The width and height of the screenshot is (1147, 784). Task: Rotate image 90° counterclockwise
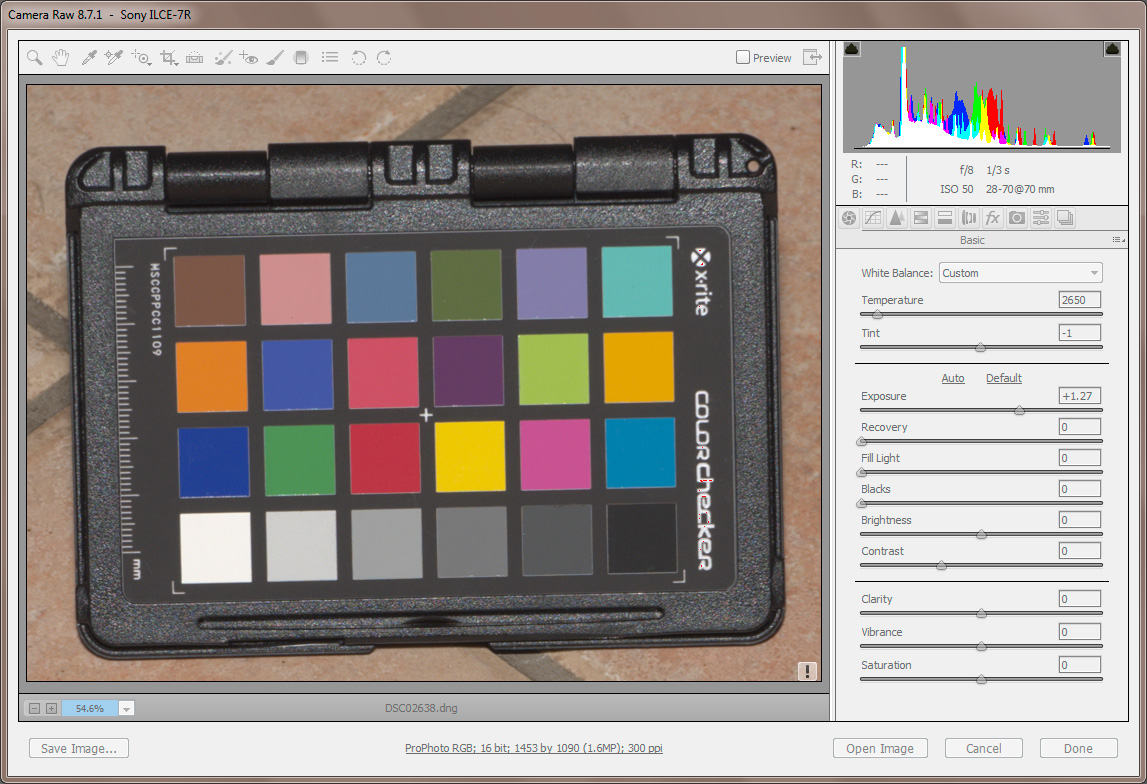coord(358,57)
